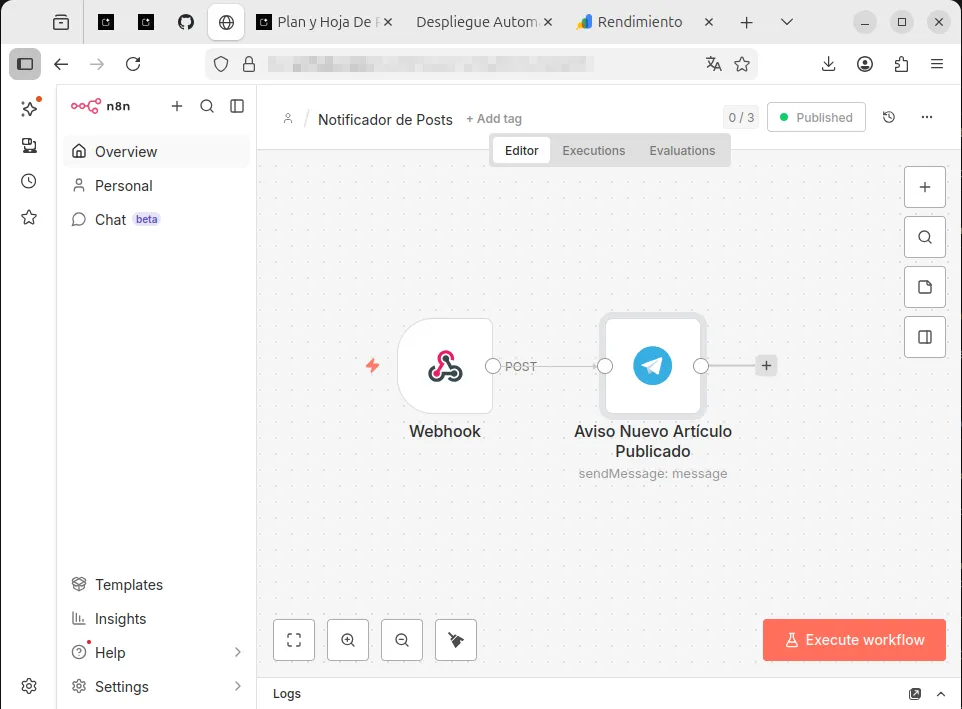Switch to the Evaluations tab
Image resolution: width=962 pixels, height=709 pixels.
click(682, 151)
